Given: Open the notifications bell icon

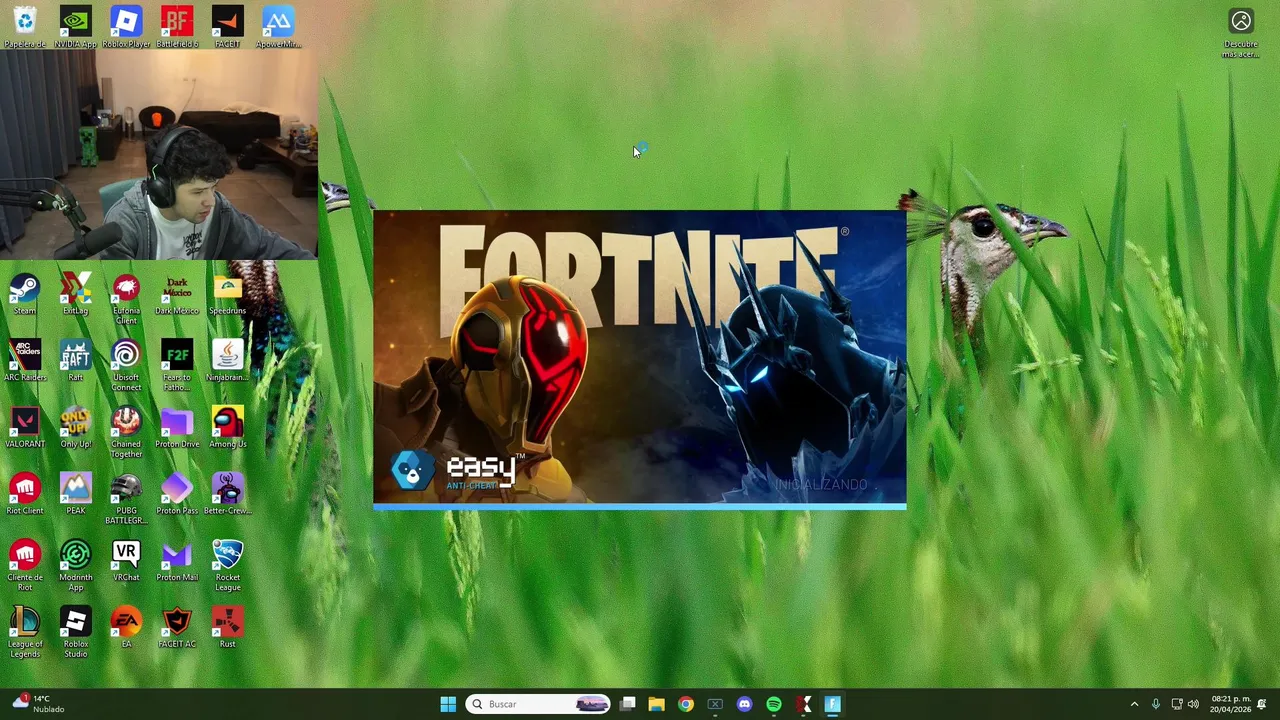Looking at the screenshot, I should click(x=1262, y=704).
